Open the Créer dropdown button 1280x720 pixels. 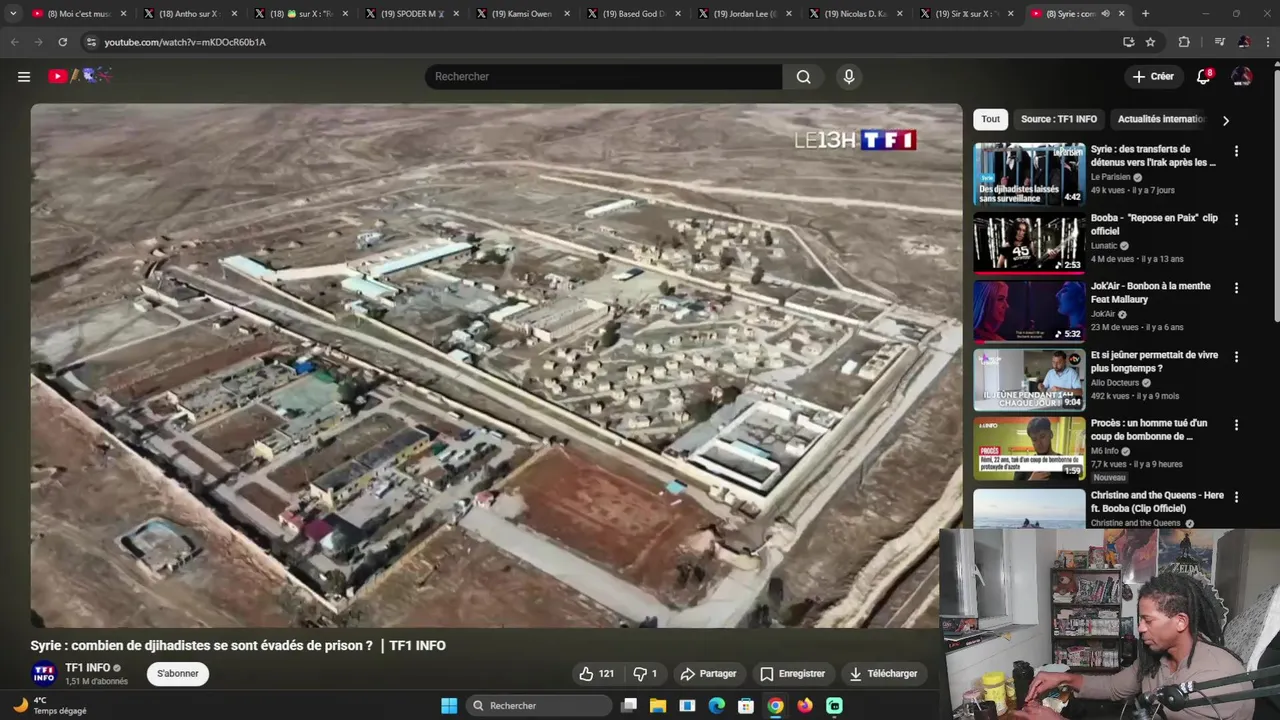pos(1153,76)
